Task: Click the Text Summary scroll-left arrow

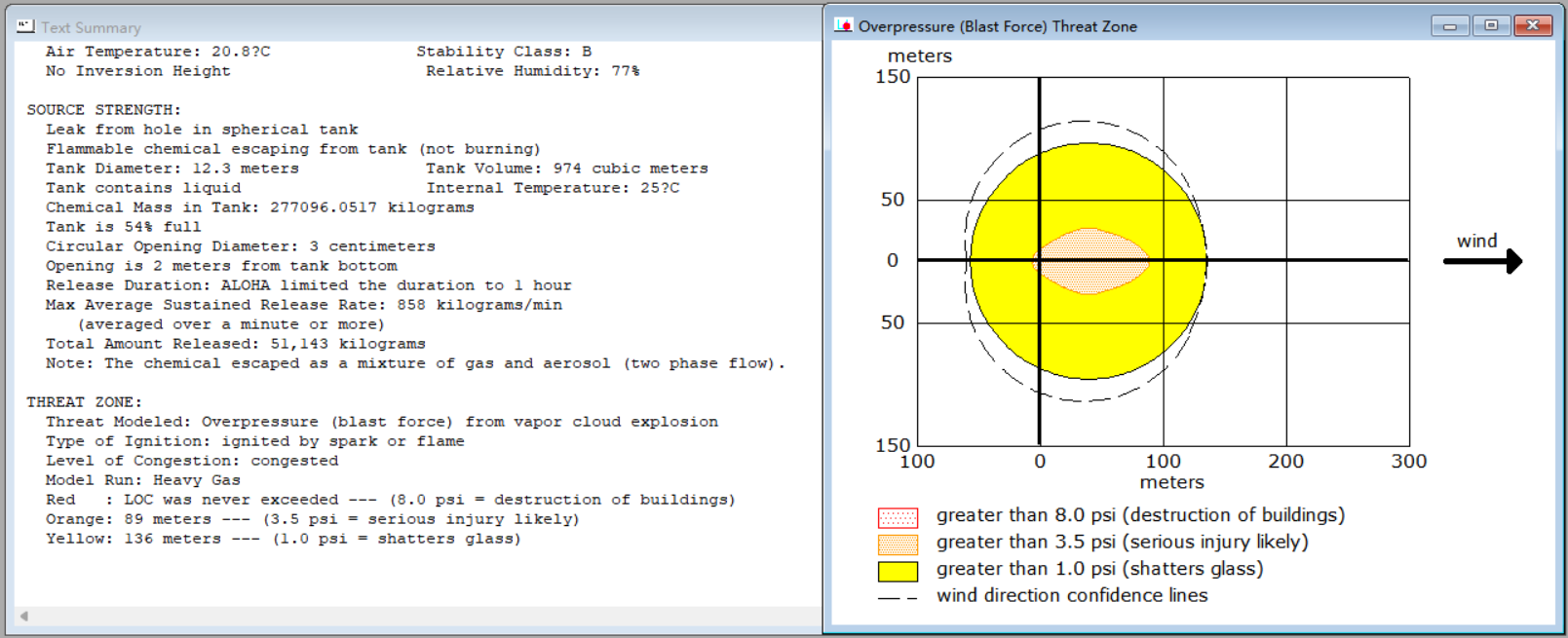Action: [23, 616]
